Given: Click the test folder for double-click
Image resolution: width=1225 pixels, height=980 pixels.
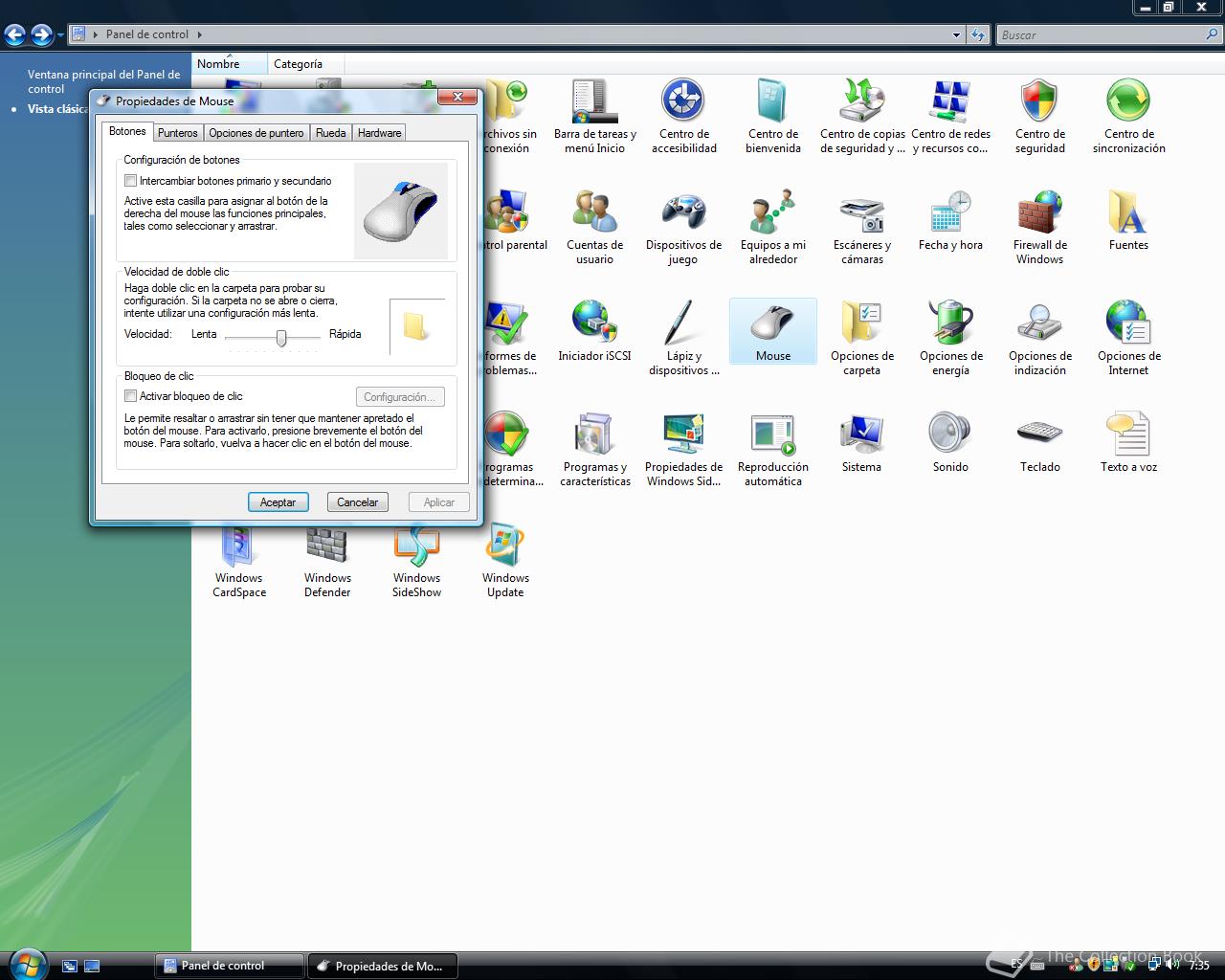Looking at the screenshot, I should tap(415, 326).
